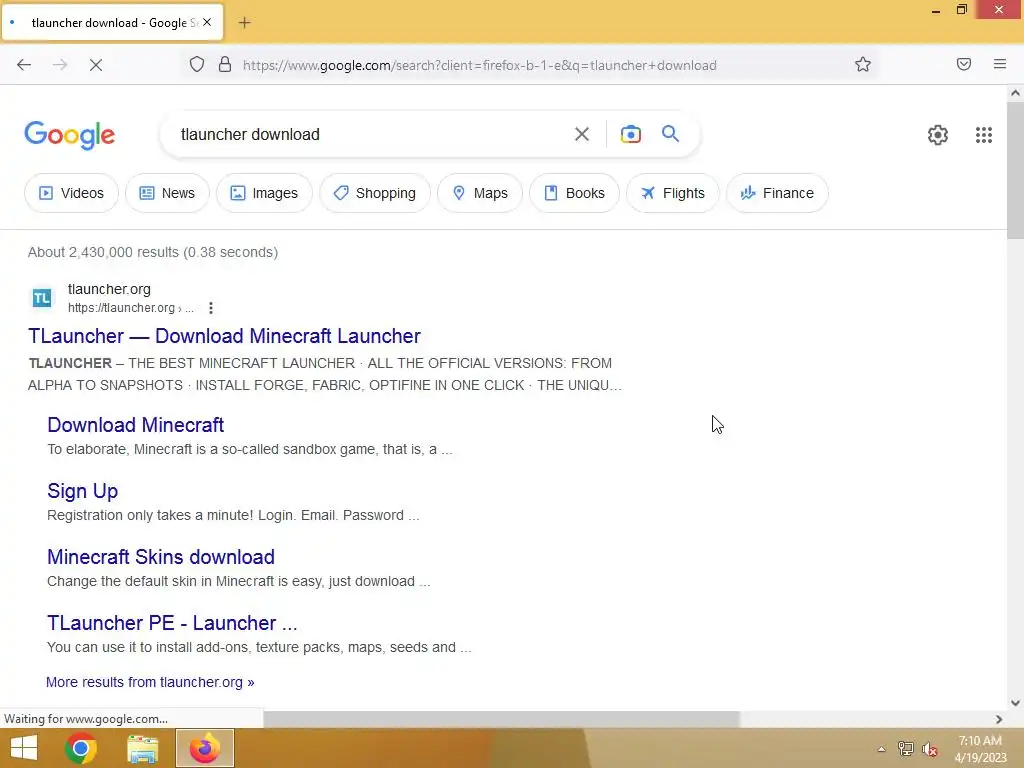The image size is (1024, 768).
Task: Open TLauncher PE - Launcher sitelink
Action: point(172,623)
